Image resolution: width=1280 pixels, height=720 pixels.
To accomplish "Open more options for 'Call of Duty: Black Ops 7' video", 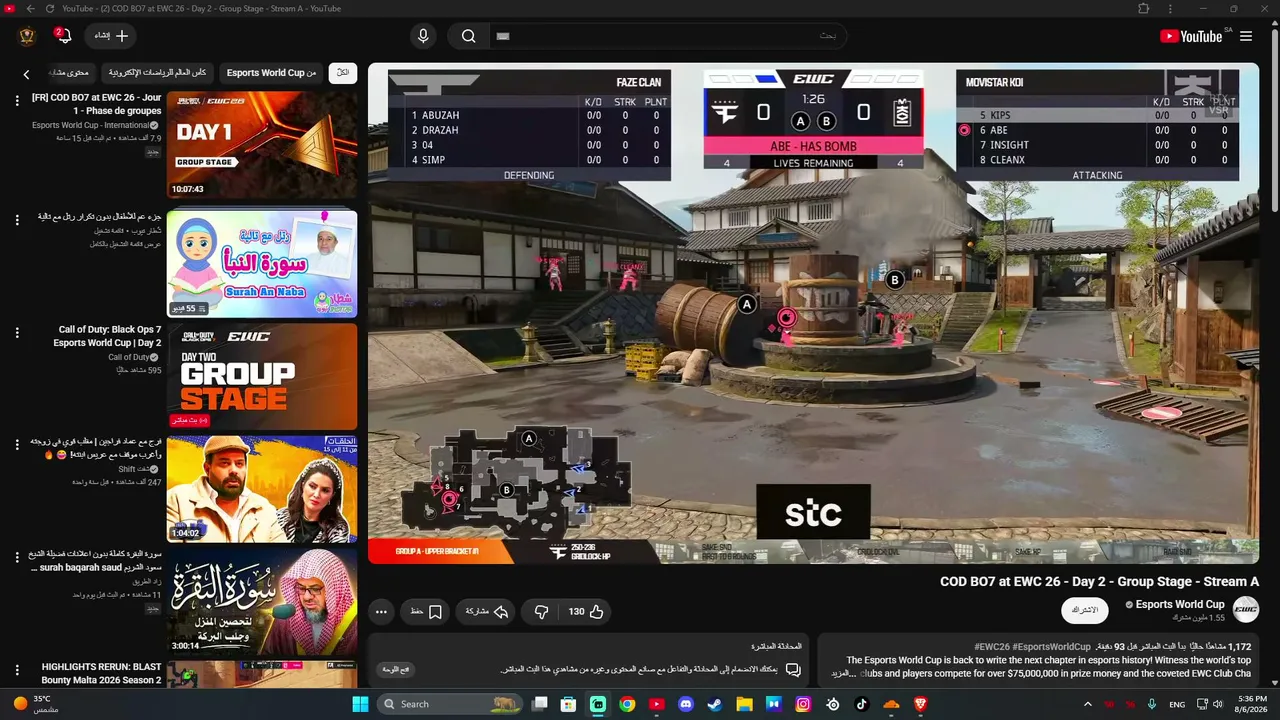I will point(16,332).
